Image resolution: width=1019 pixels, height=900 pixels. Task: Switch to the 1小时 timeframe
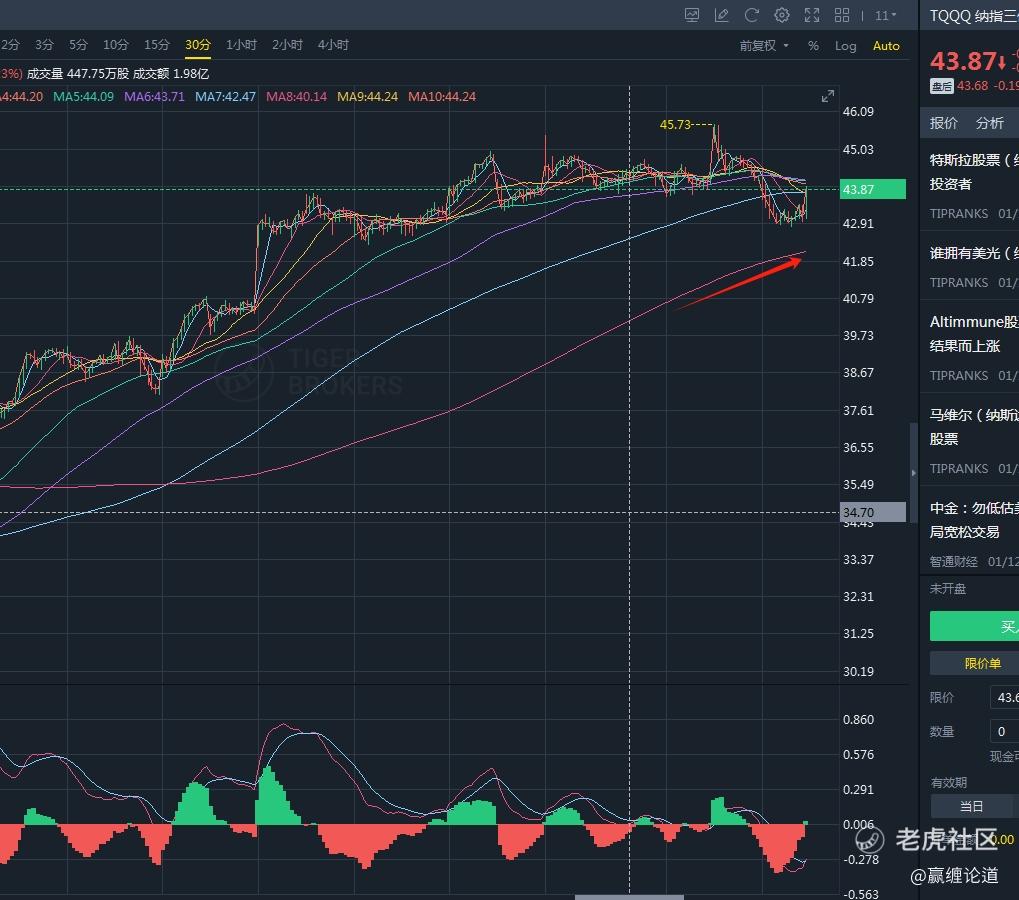click(x=241, y=45)
